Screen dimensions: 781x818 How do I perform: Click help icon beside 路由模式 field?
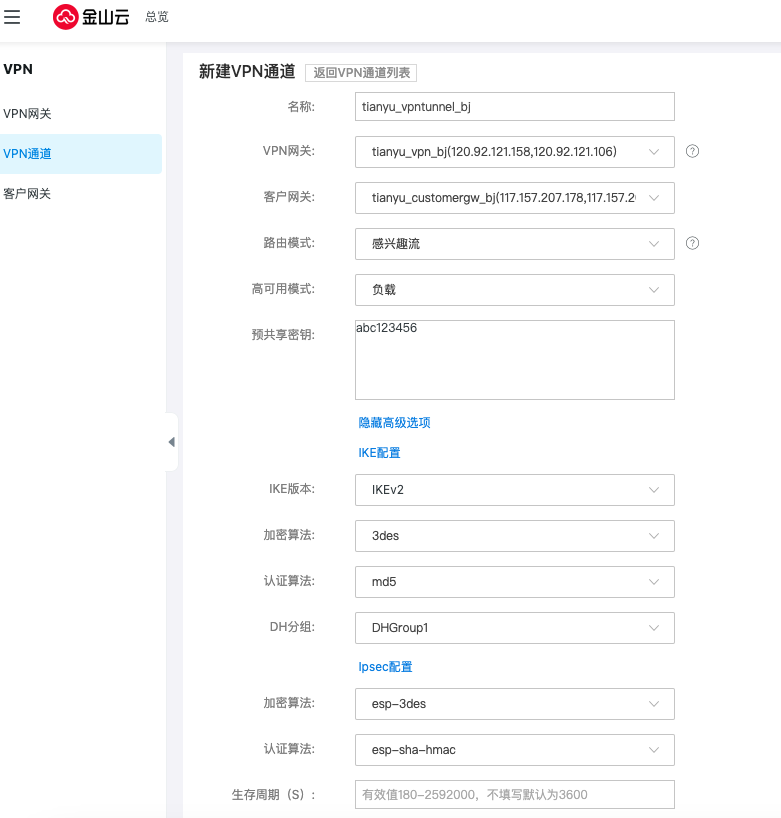click(x=692, y=243)
